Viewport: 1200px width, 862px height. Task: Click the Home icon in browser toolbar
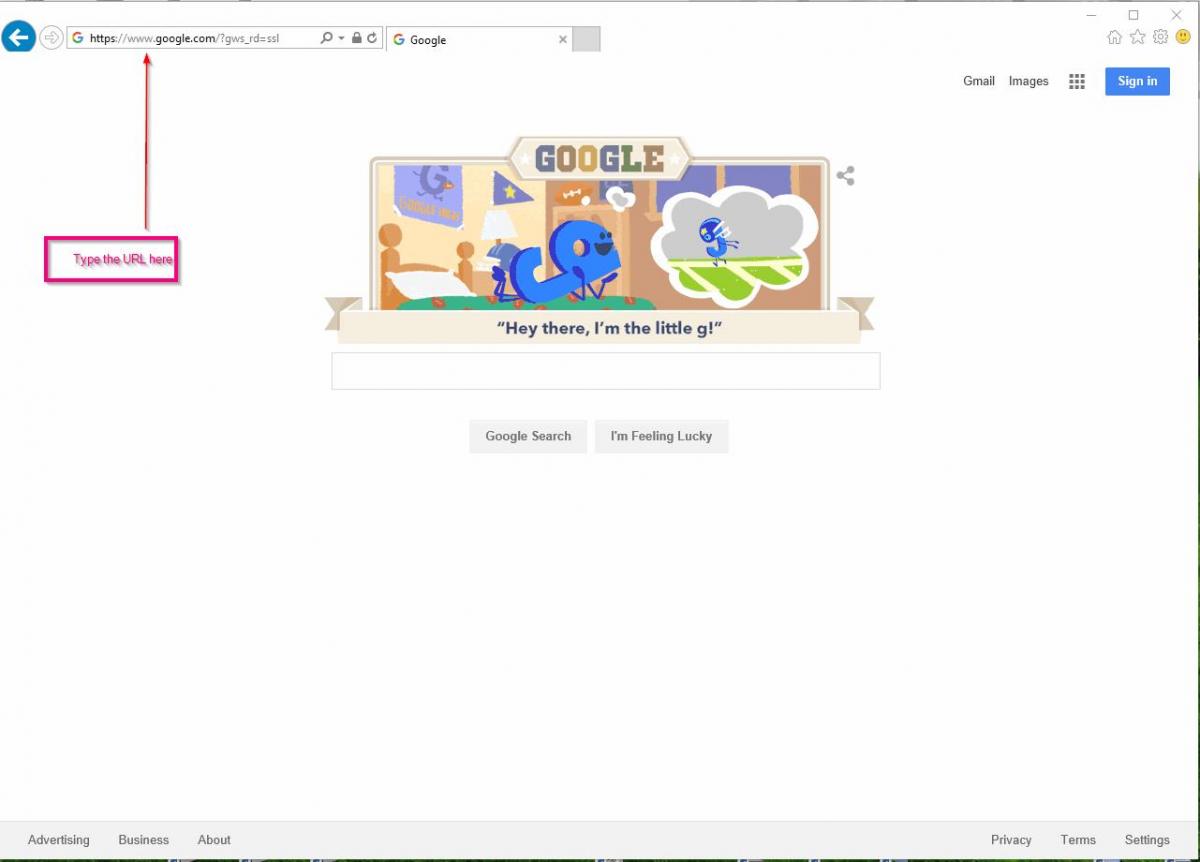(1114, 37)
